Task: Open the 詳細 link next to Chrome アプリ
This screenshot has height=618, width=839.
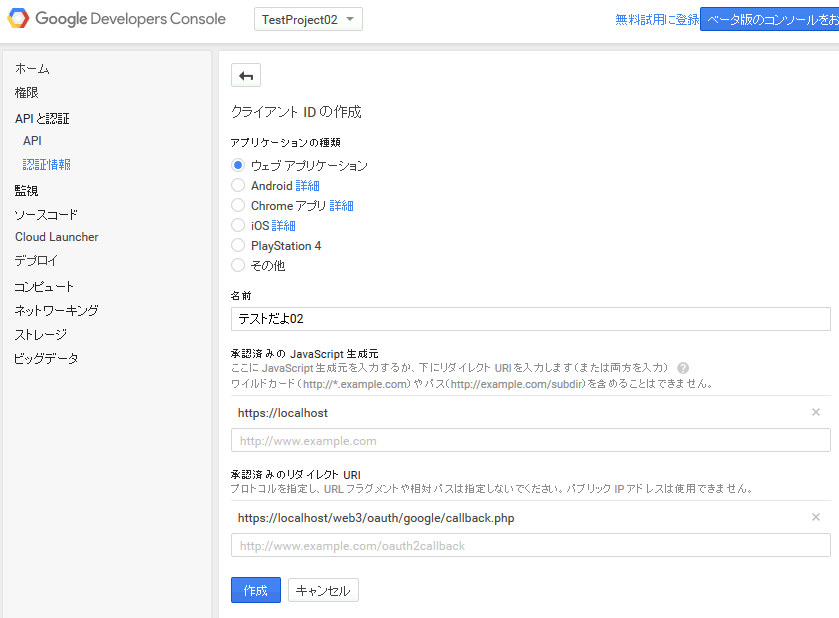Action: (341, 205)
